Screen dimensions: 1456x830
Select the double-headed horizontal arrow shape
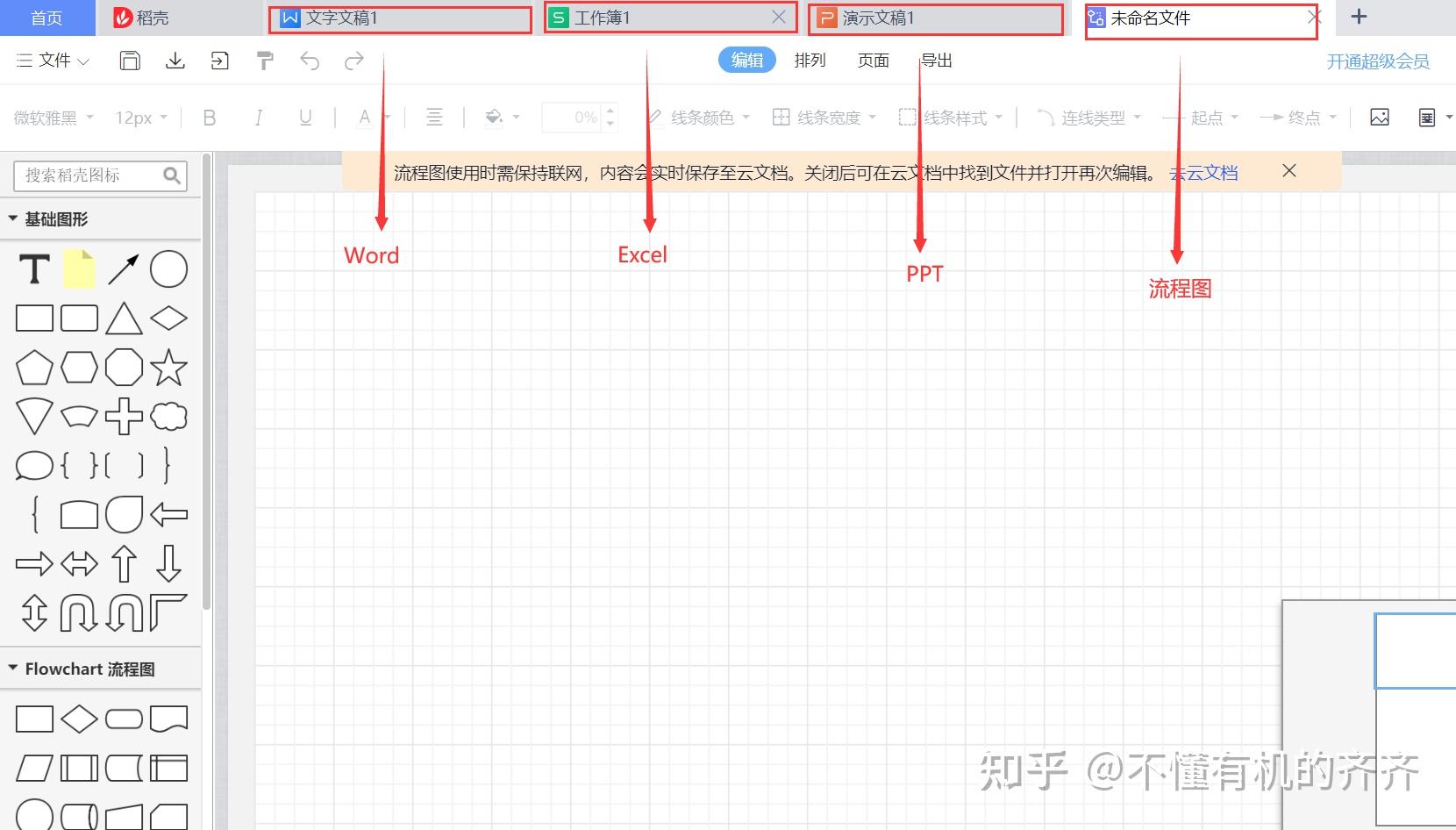coord(79,564)
